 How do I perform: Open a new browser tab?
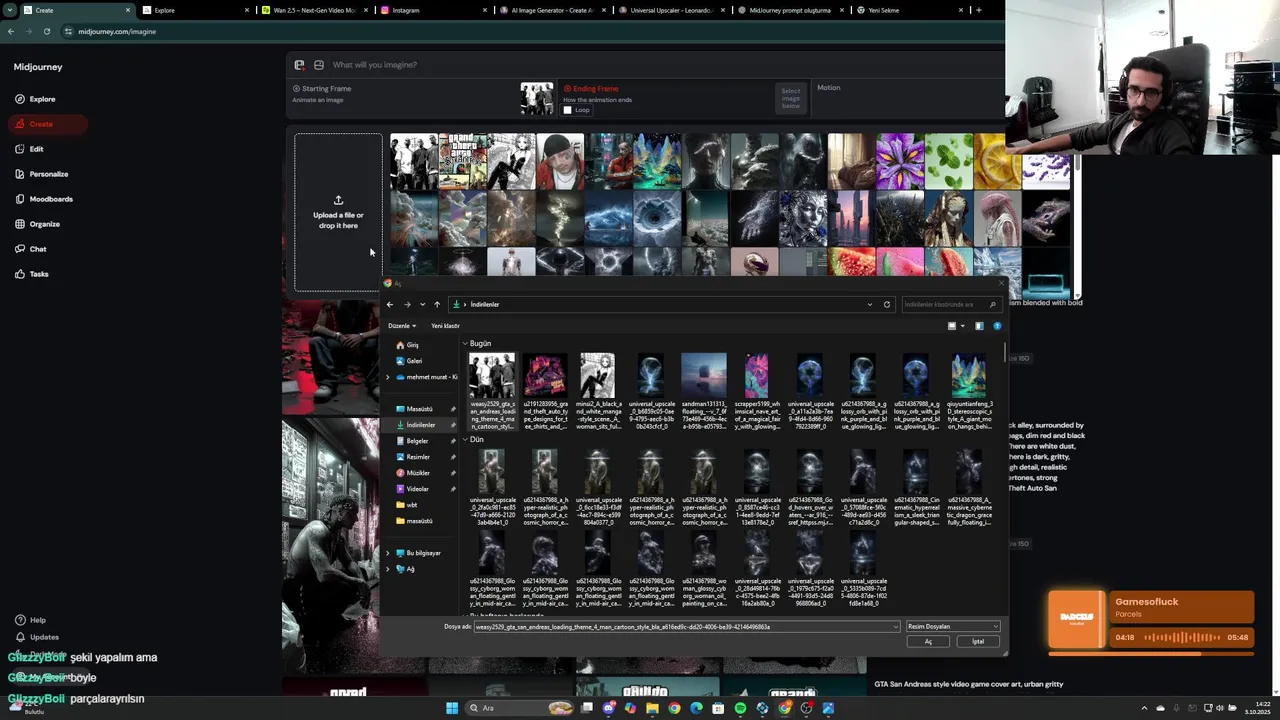click(x=978, y=10)
